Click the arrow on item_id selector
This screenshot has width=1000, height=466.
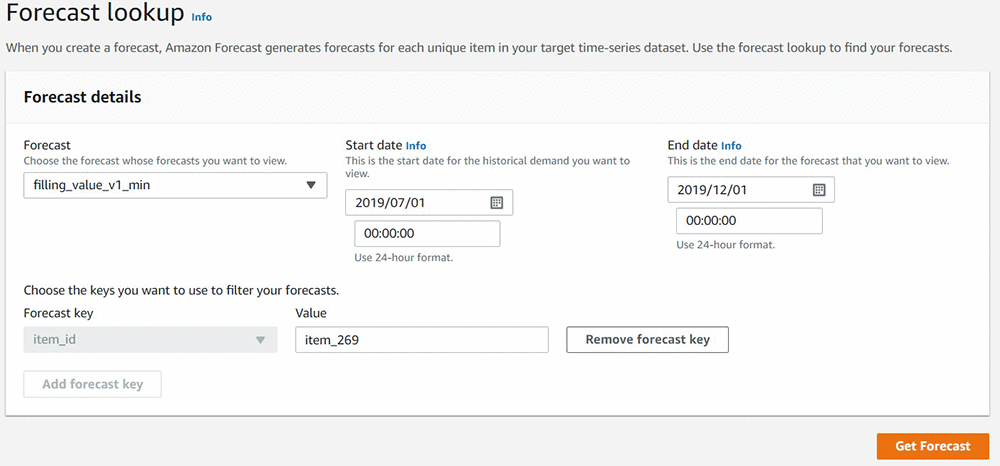(x=260, y=340)
